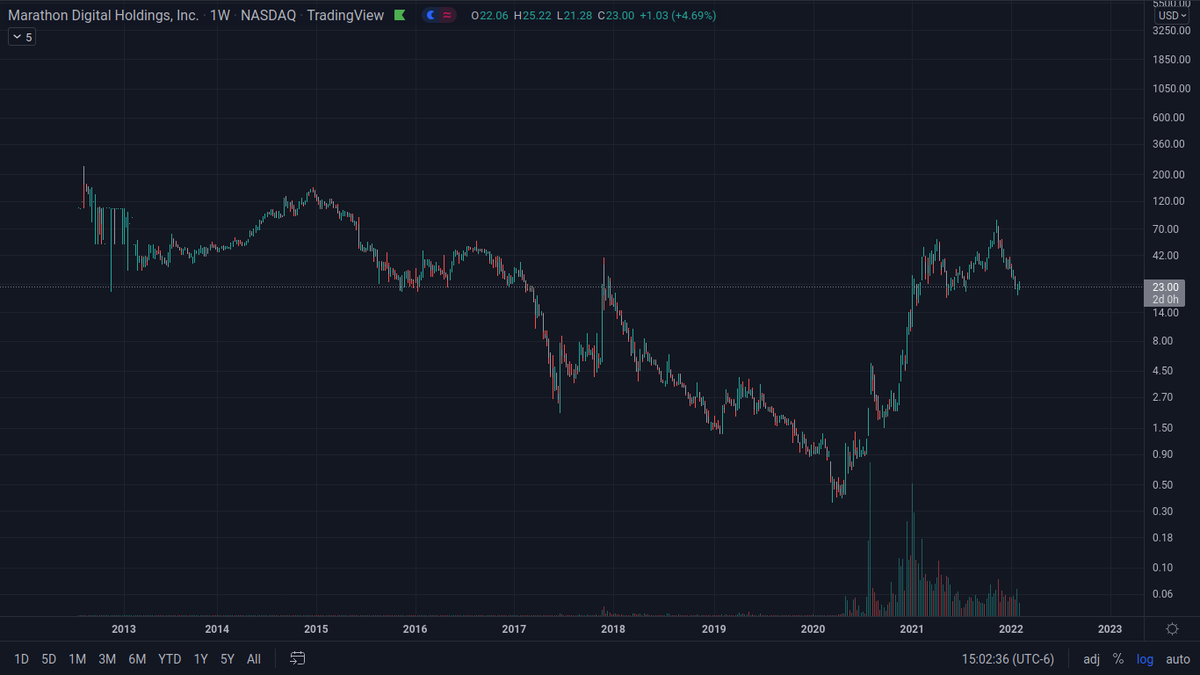Click the NASDAQ exchange label

pos(268,16)
